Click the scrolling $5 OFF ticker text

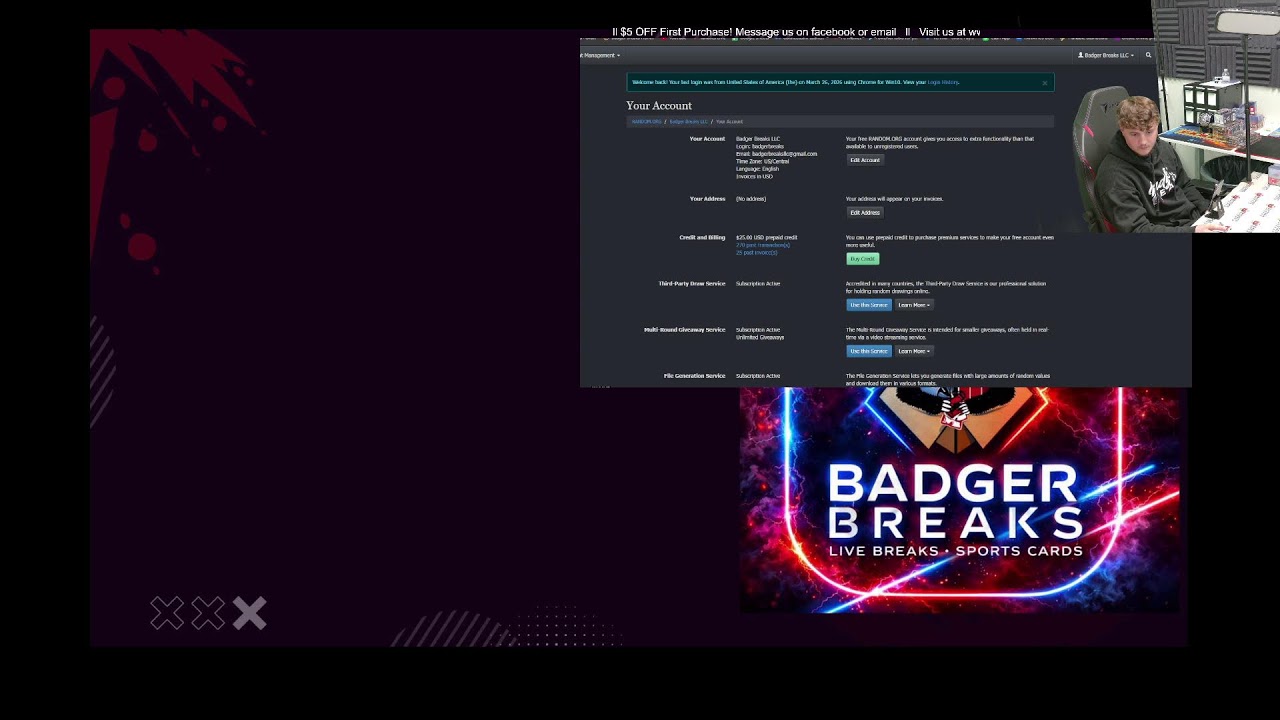[x=796, y=32]
